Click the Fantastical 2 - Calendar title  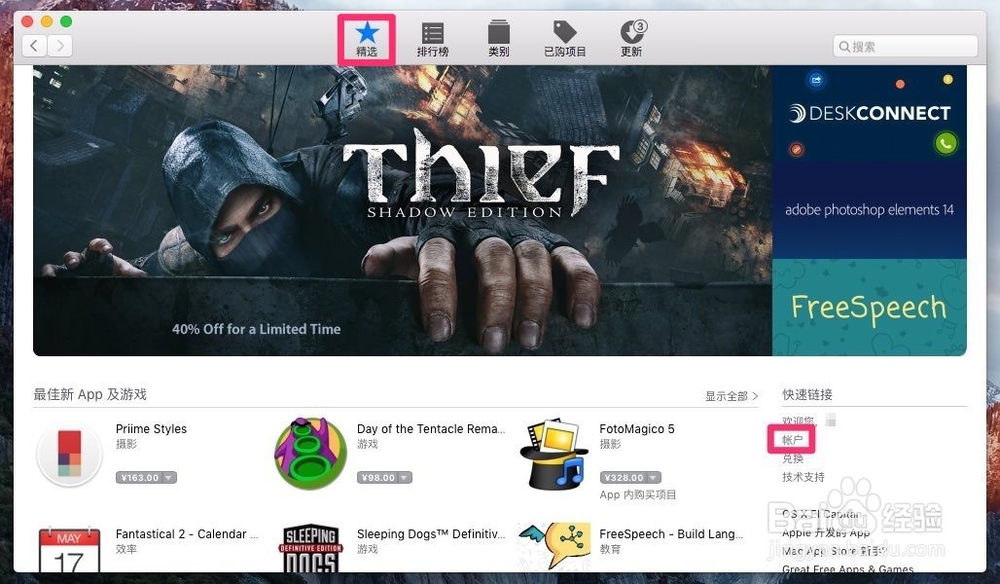pos(187,534)
